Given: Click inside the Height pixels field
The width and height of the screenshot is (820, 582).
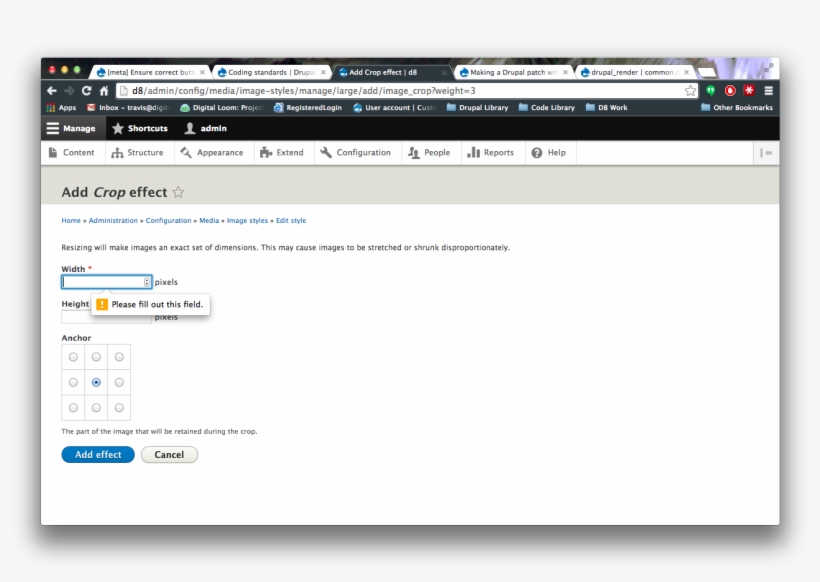Looking at the screenshot, I should (105, 317).
